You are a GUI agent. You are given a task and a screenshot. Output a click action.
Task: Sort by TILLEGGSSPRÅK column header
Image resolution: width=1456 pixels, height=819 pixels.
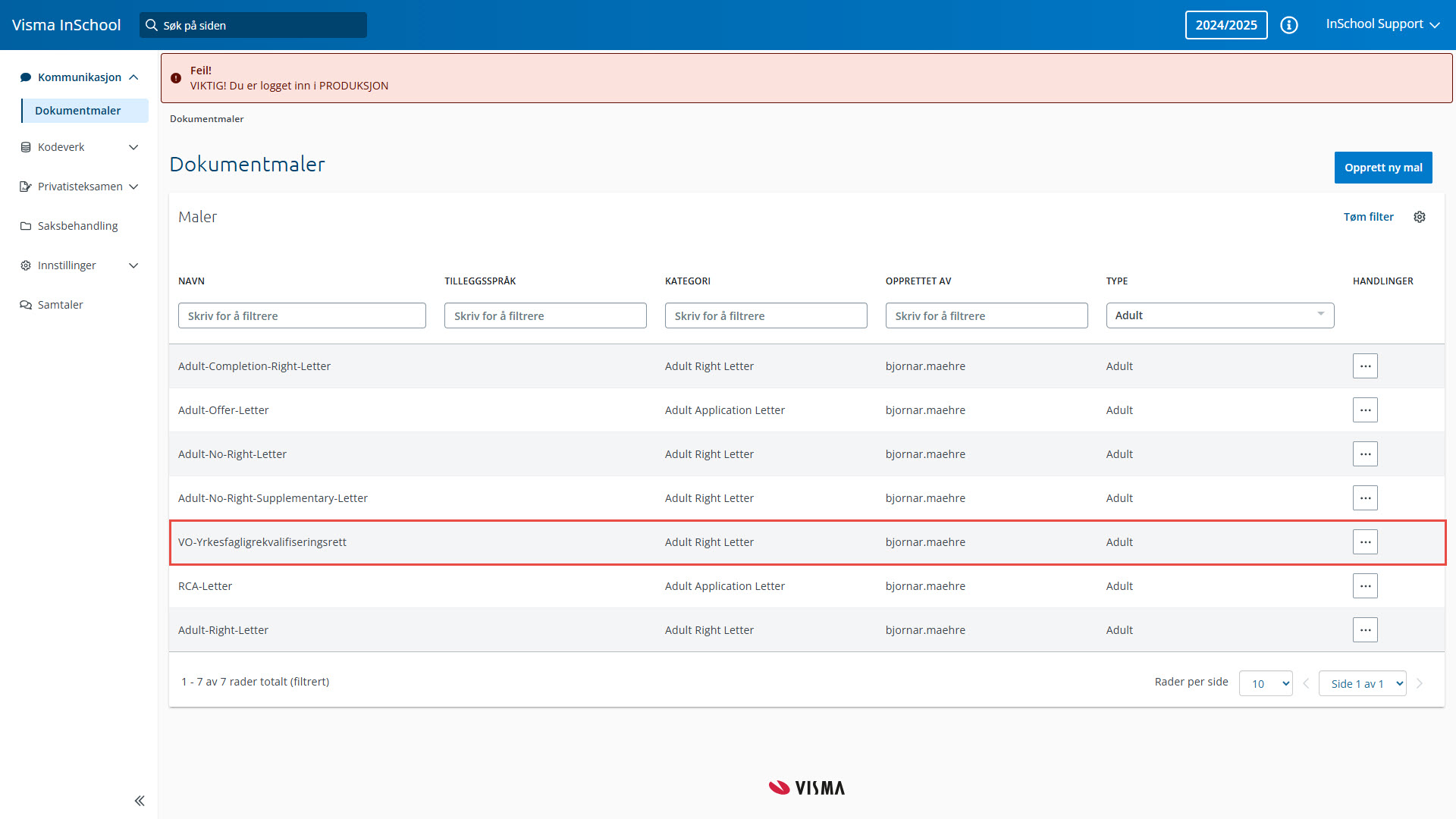[480, 281]
